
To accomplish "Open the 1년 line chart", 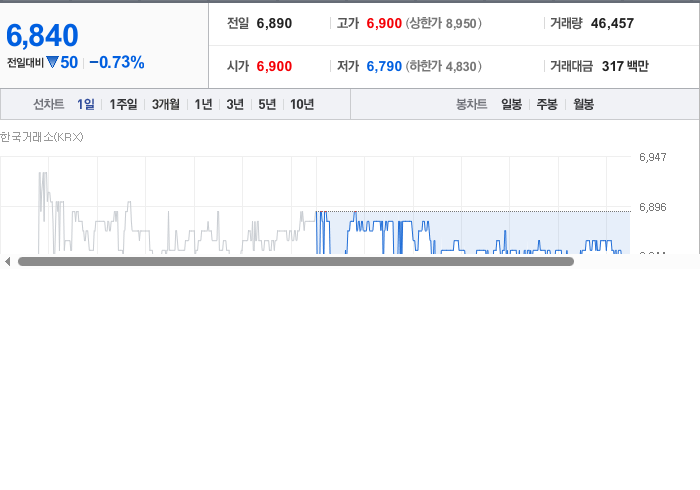I will tap(203, 104).
